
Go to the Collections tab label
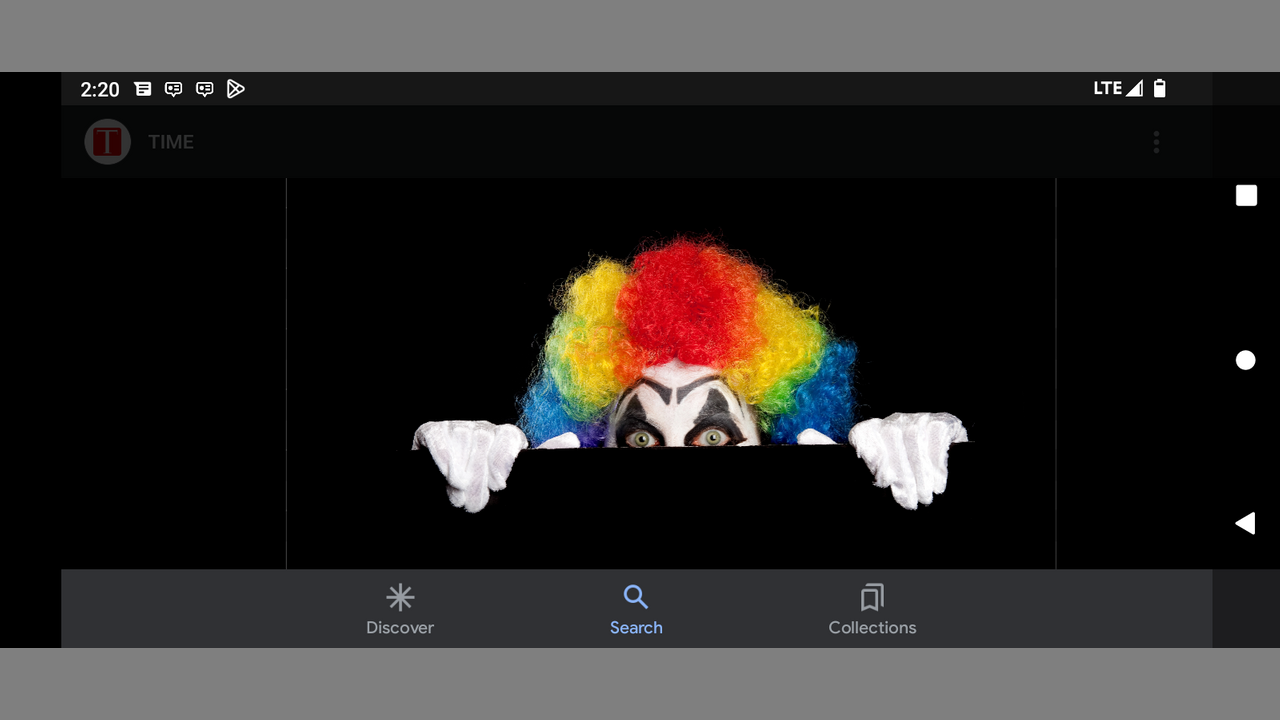point(872,628)
